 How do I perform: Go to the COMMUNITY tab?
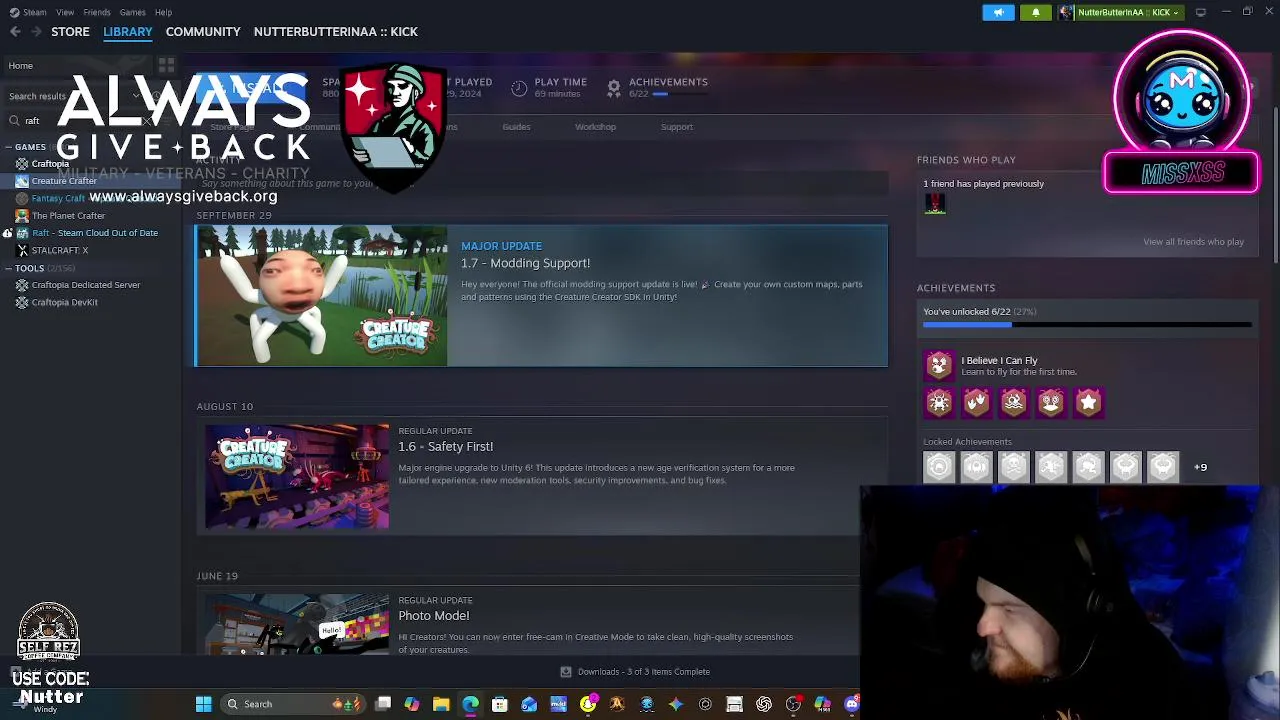[x=203, y=32]
